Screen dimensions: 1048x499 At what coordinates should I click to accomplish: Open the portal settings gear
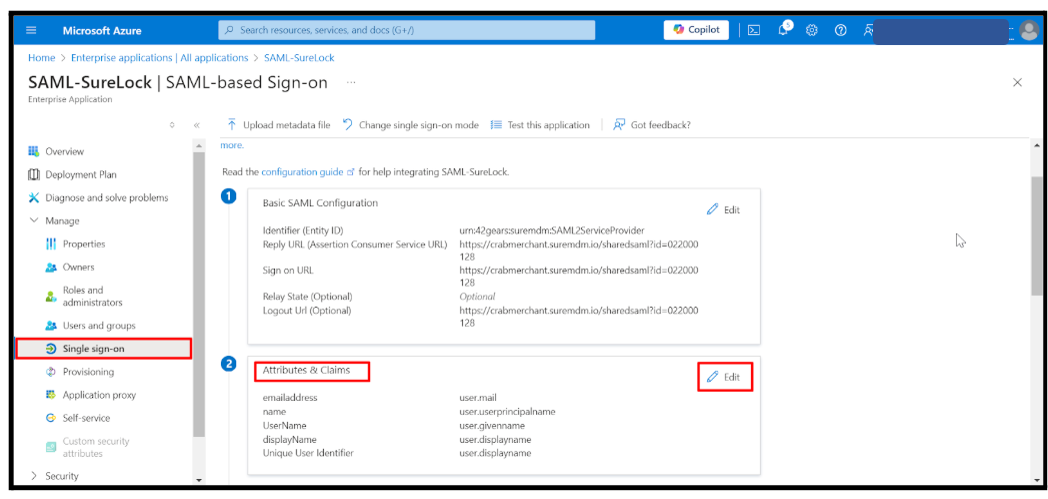click(x=812, y=30)
